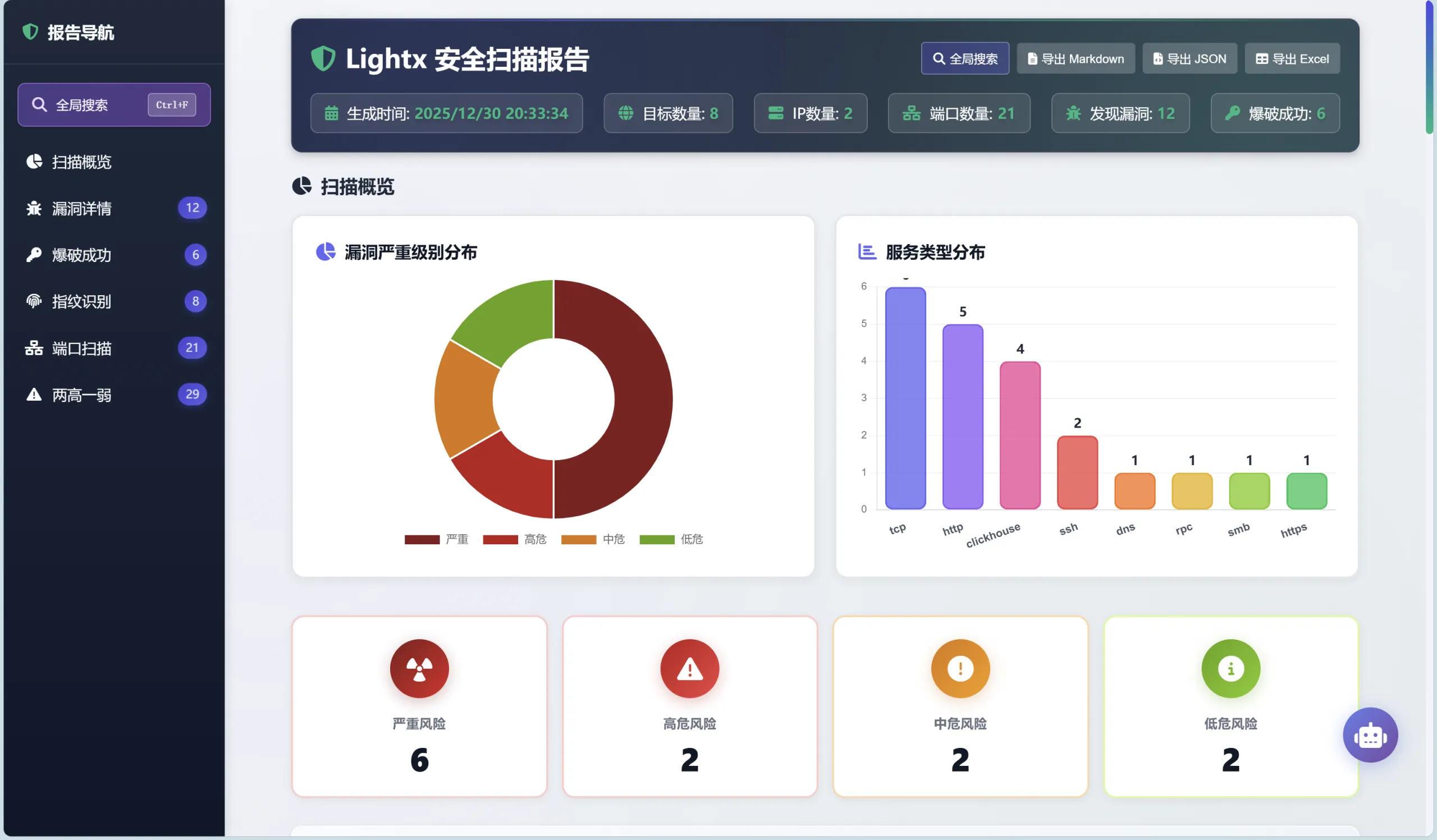Open the 扫描概览 section from sidebar
Image resolution: width=1437 pixels, height=840 pixels.
(81, 162)
